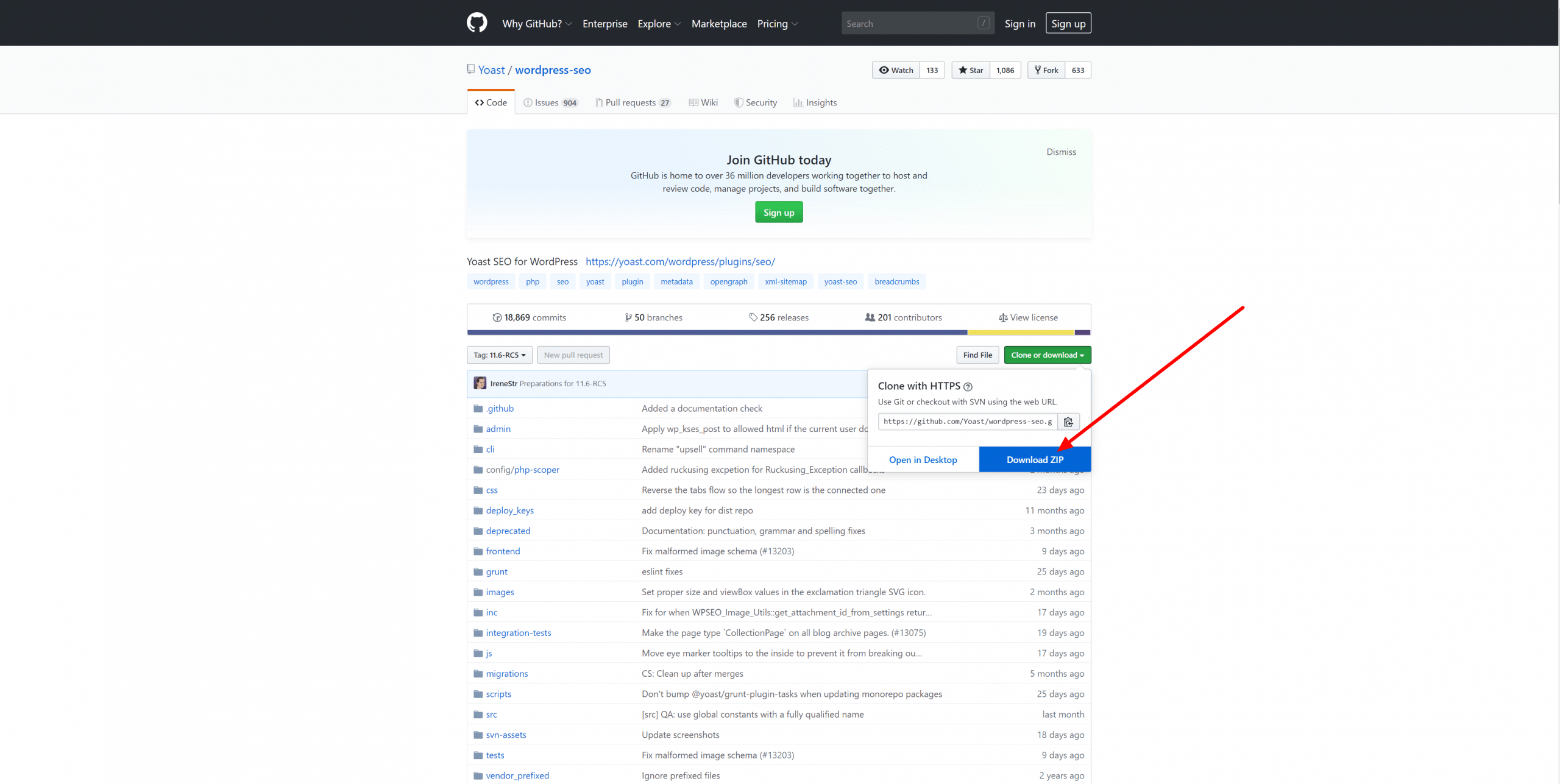Dismiss the Join GitHub today banner

point(1061,152)
